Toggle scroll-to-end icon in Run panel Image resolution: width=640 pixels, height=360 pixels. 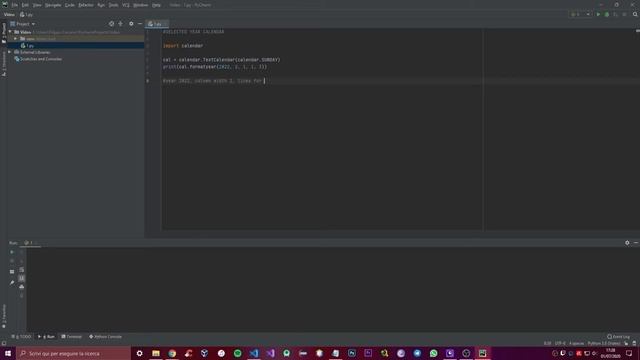[22, 278]
